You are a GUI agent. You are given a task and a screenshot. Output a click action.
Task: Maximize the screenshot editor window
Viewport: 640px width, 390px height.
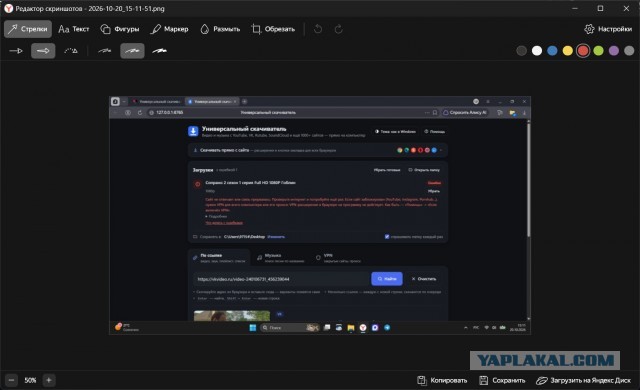(600, 8)
